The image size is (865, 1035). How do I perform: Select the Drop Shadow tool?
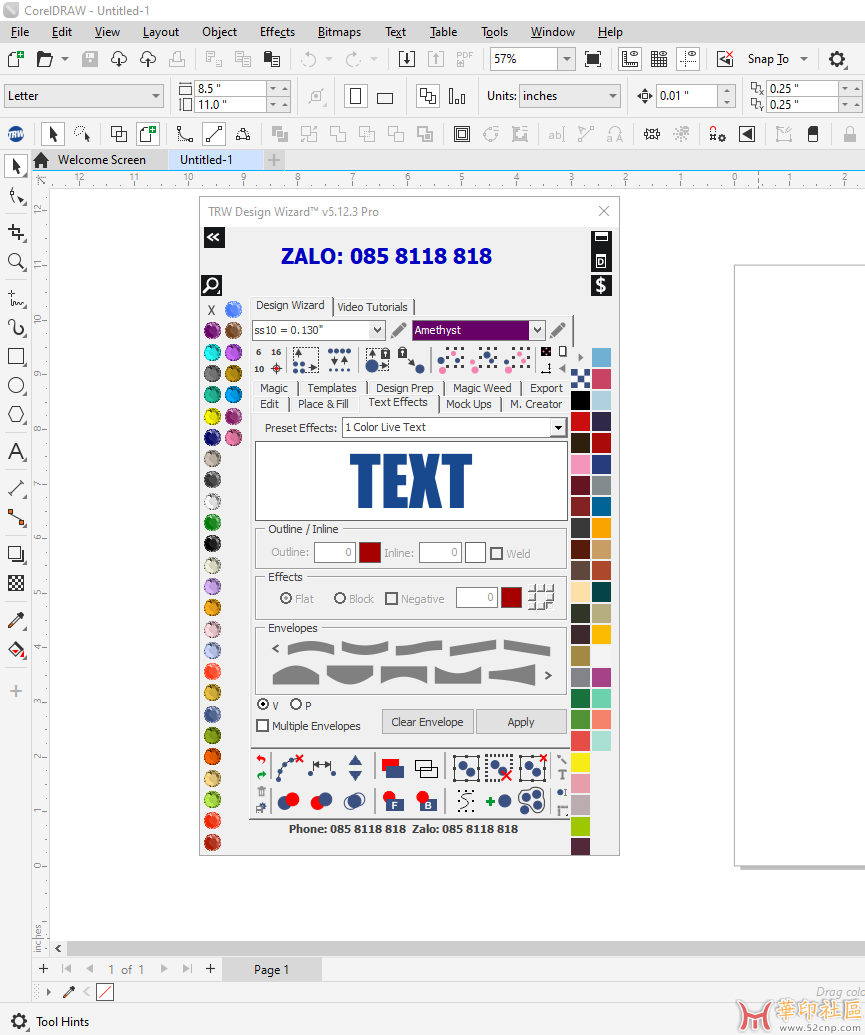[x=16, y=554]
